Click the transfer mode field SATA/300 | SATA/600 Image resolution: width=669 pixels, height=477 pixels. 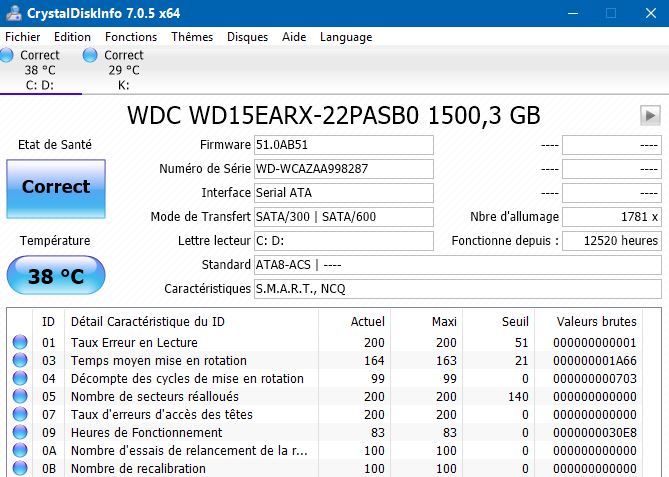[344, 217]
